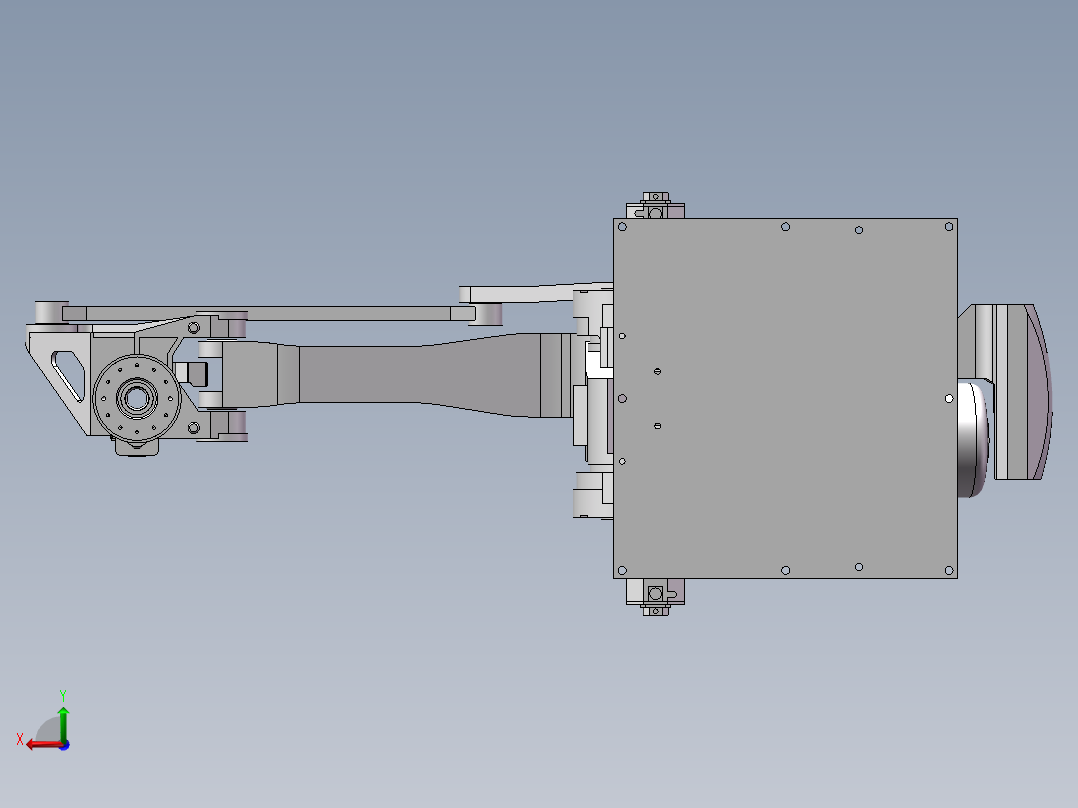Select the shiny cylindrical disc beside the plate
This screenshot has height=808, width=1078.
coord(974,440)
